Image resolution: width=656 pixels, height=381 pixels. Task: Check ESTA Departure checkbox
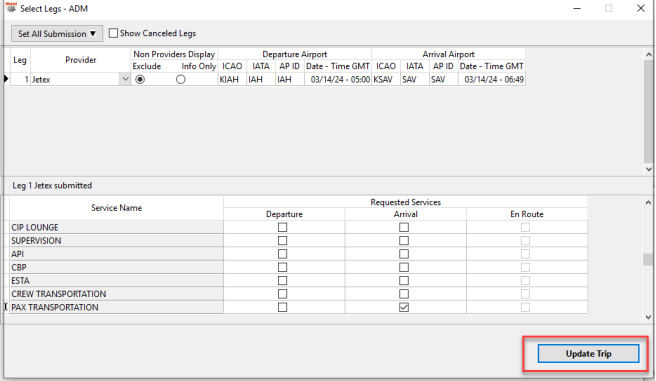click(283, 281)
